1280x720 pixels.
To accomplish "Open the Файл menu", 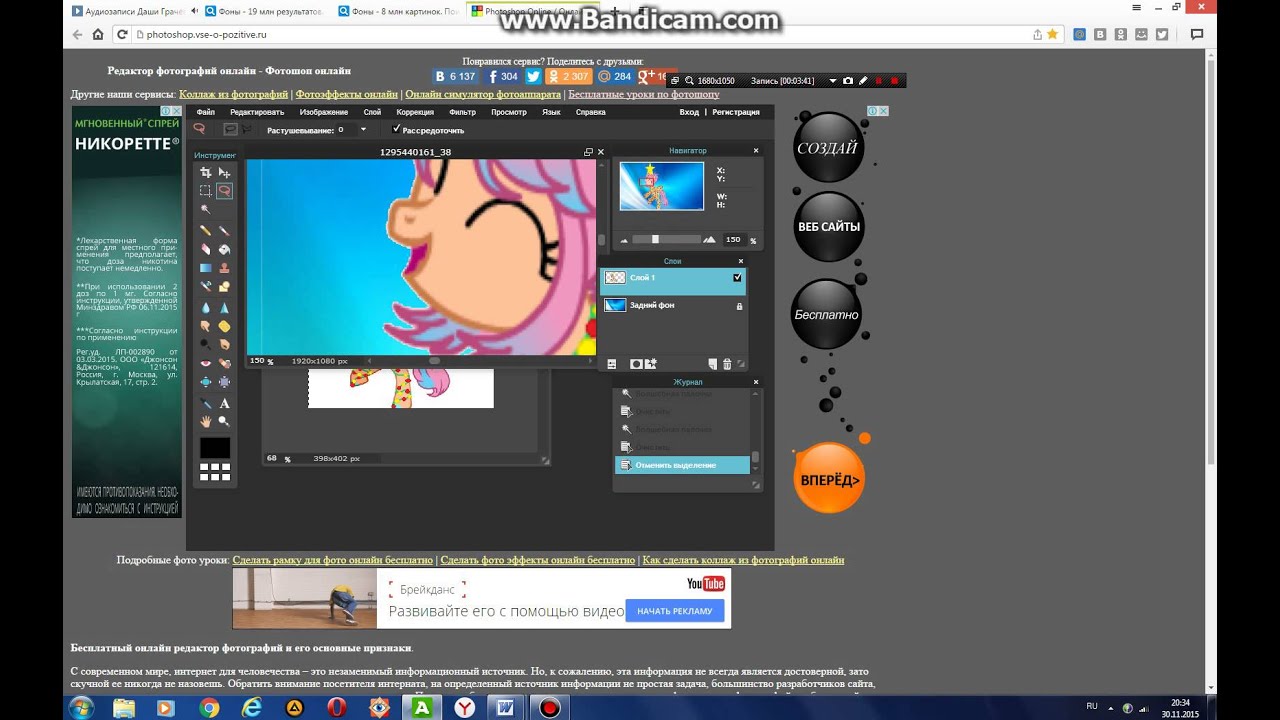I will [x=205, y=112].
